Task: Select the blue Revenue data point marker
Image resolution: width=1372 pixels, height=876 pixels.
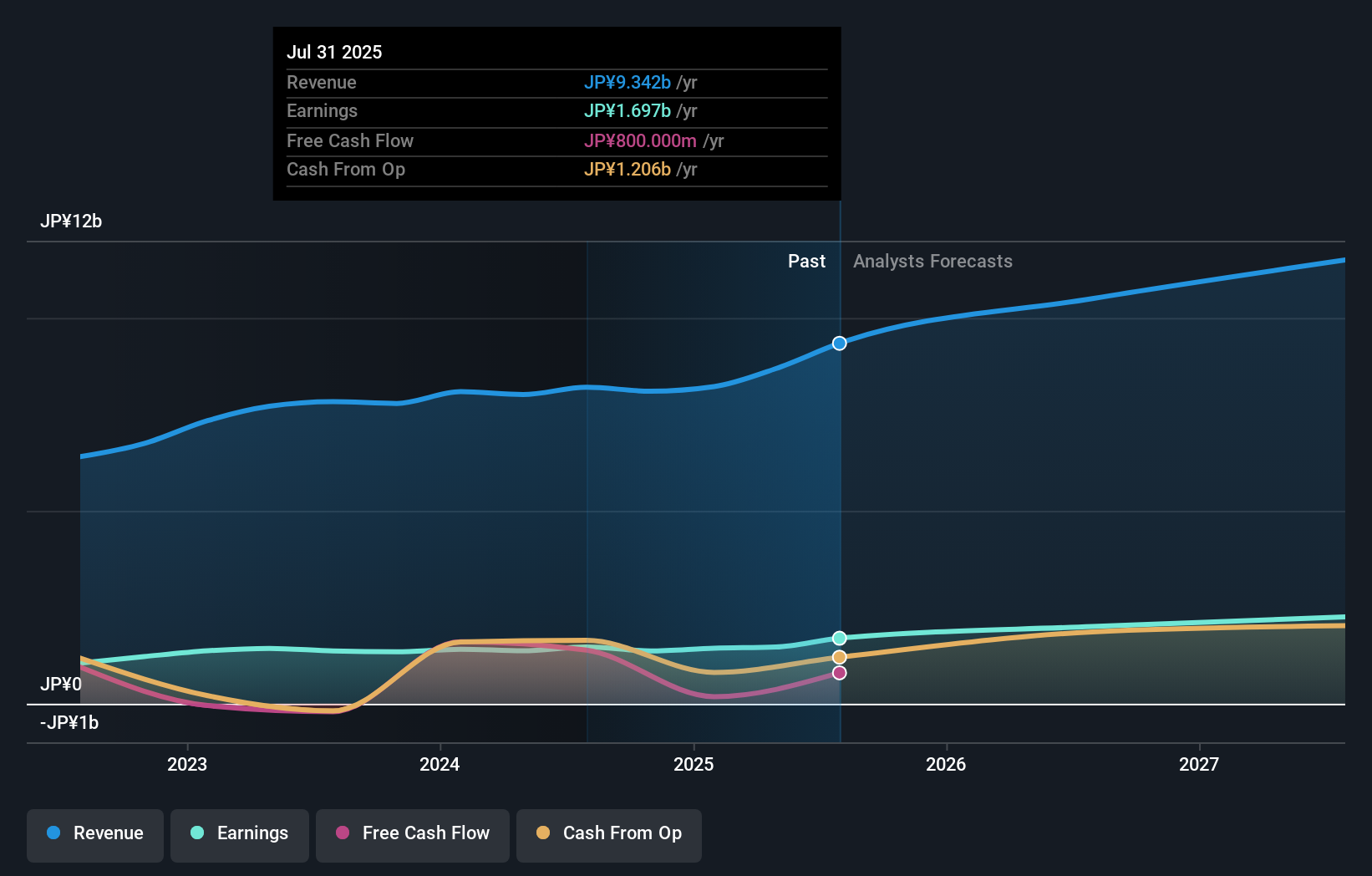Action: (839, 343)
